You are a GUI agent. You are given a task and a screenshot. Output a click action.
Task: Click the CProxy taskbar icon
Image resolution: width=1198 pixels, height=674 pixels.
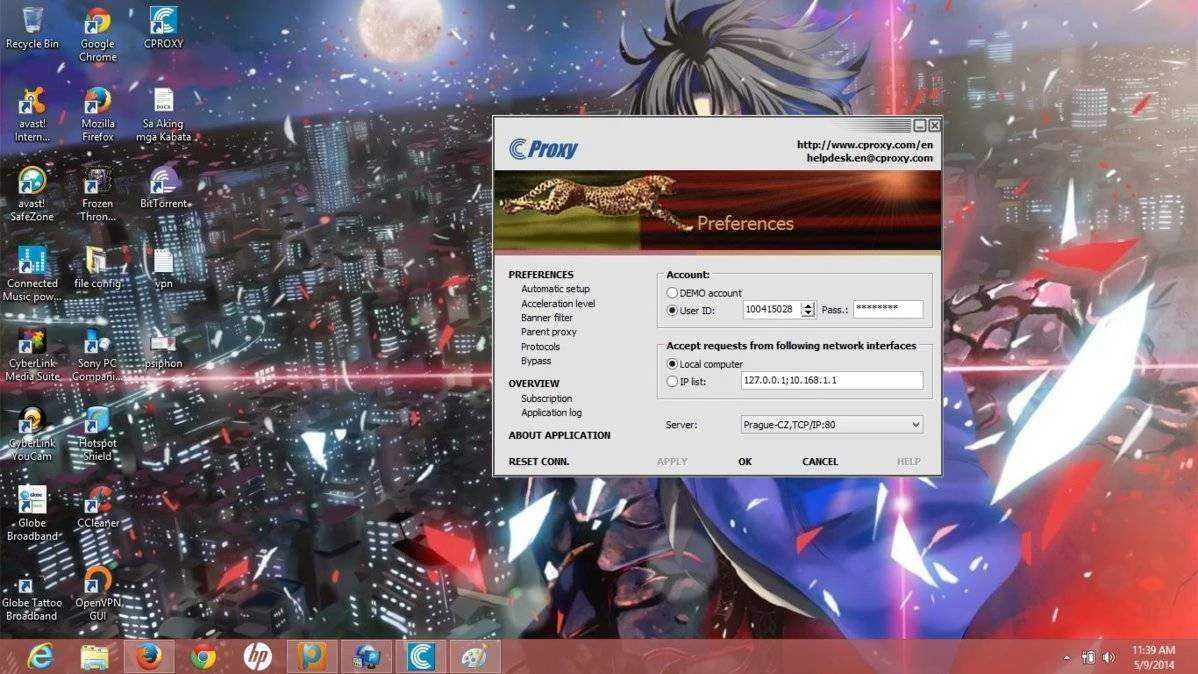pos(420,656)
